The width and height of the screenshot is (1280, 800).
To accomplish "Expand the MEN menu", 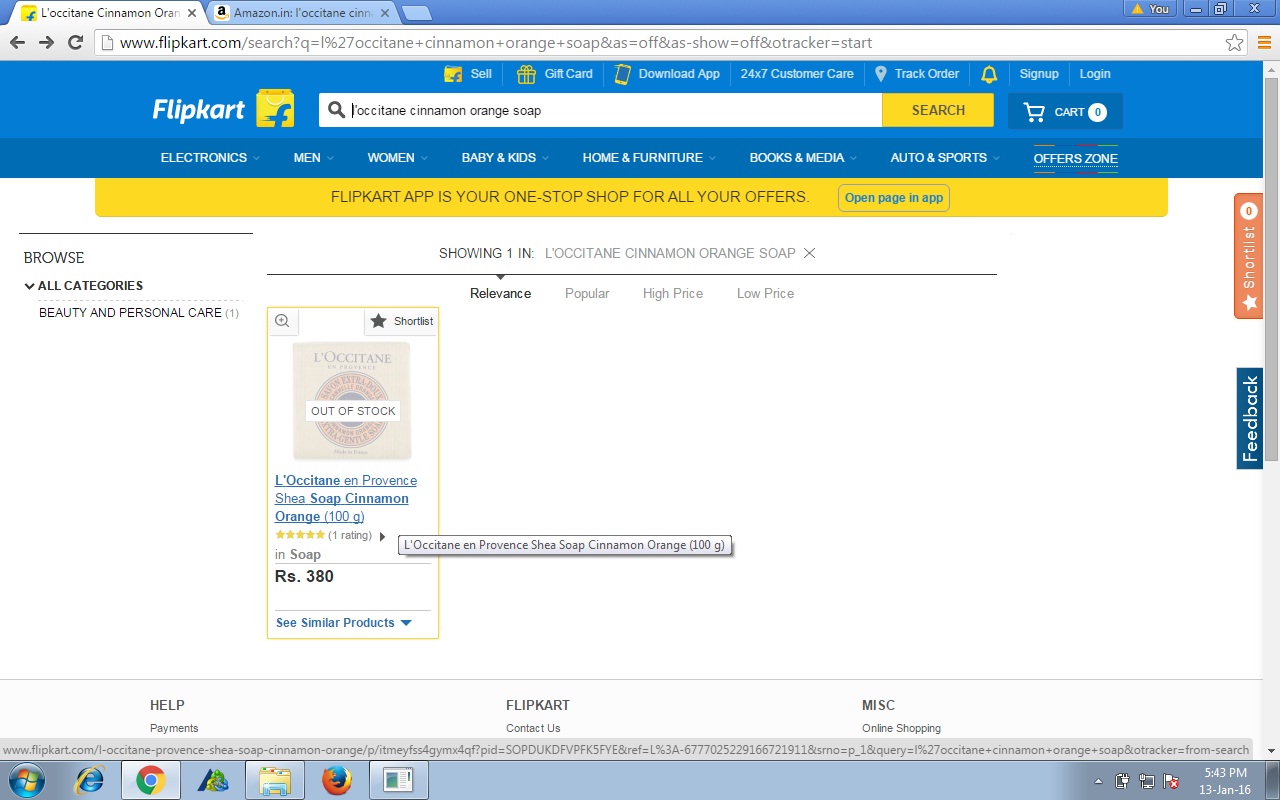I will pyautogui.click(x=313, y=158).
